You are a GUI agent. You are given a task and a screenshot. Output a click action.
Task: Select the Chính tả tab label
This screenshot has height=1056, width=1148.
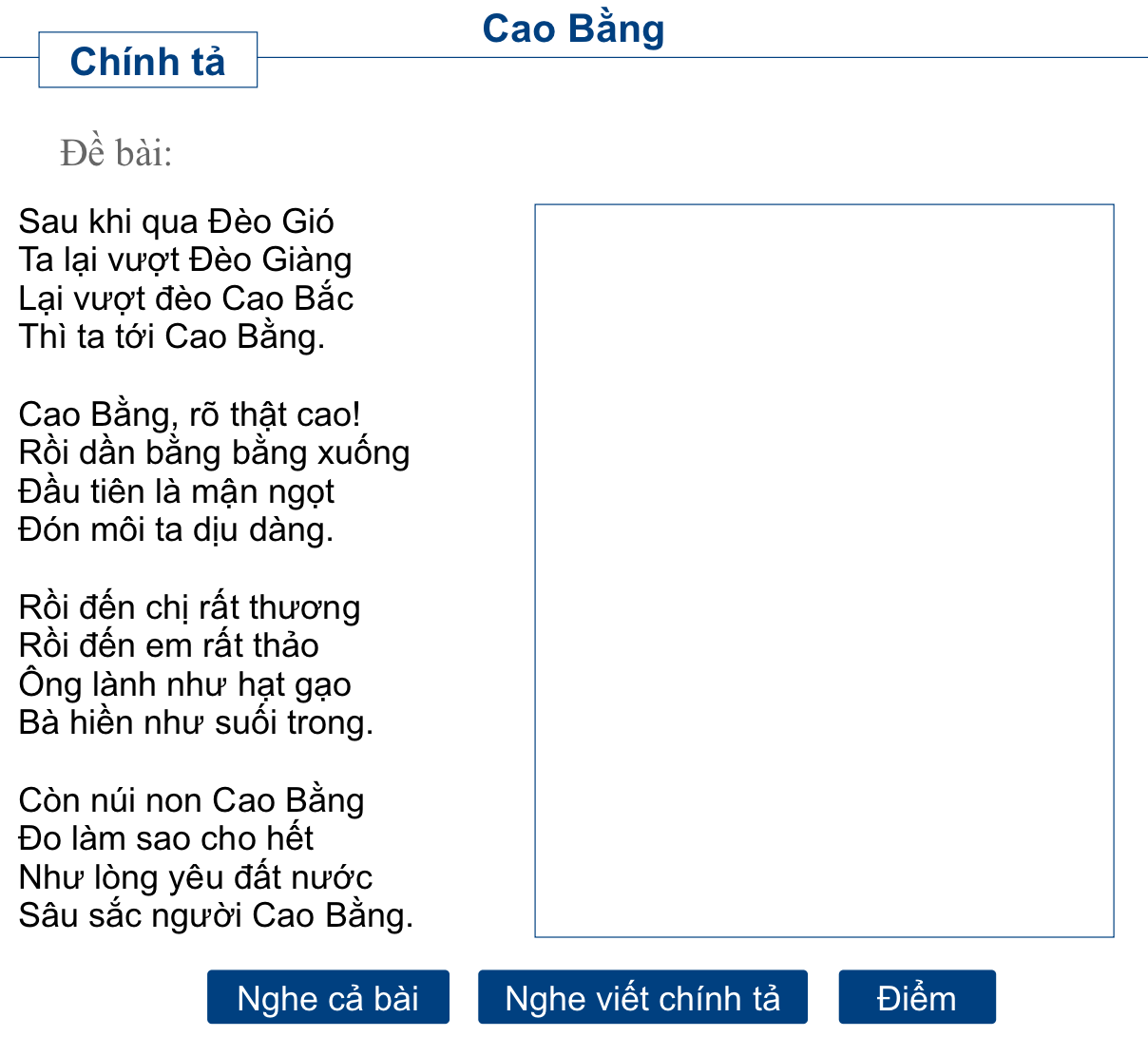coord(147,61)
